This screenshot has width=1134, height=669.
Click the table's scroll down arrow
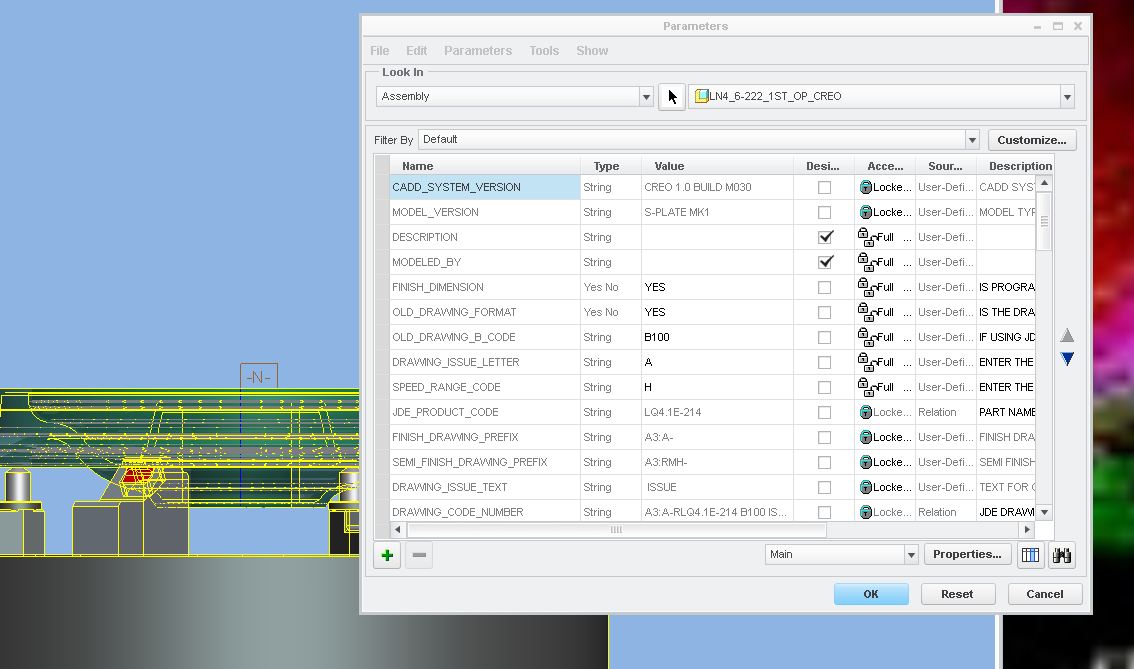tap(1044, 512)
